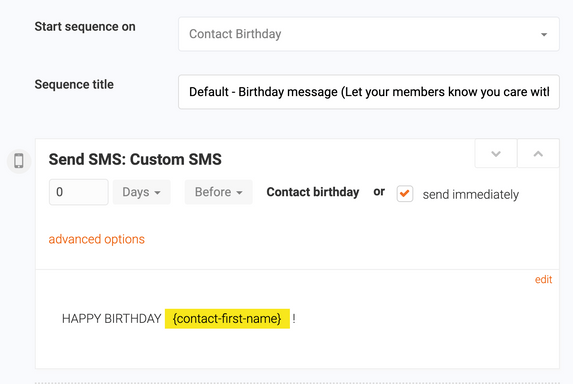The image size is (573, 384).
Task: Open the Days unit dropdown
Action: pyautogui.click(x=141, y=192)
